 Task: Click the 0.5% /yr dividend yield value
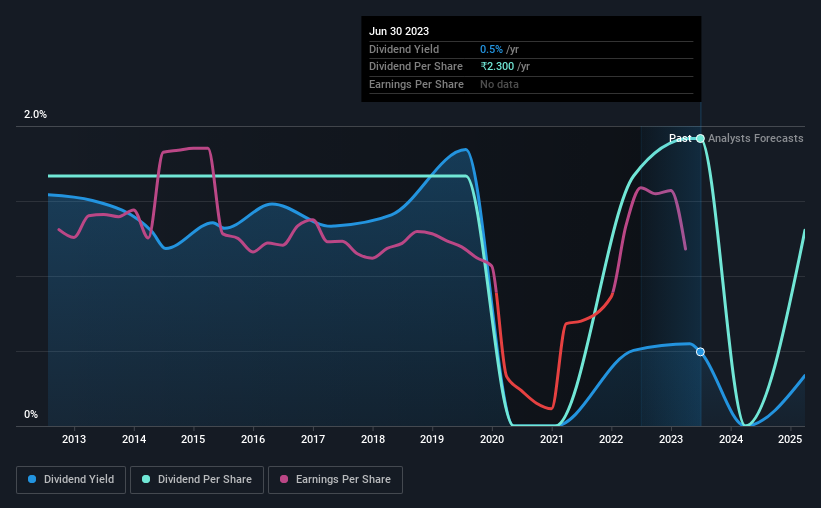click(500, 49)
